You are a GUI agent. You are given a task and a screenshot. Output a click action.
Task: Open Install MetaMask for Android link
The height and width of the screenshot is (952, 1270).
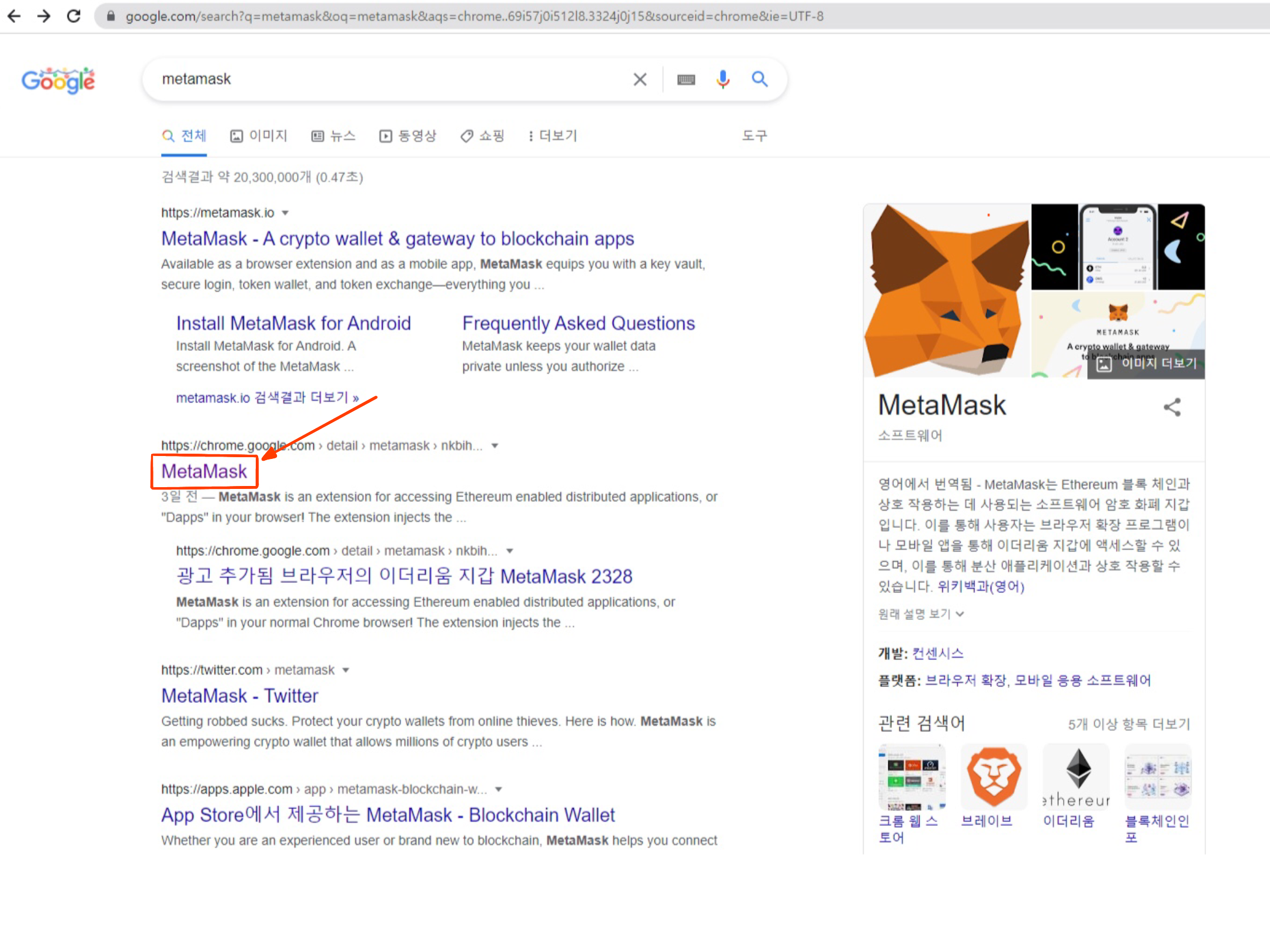coord(293,323)
